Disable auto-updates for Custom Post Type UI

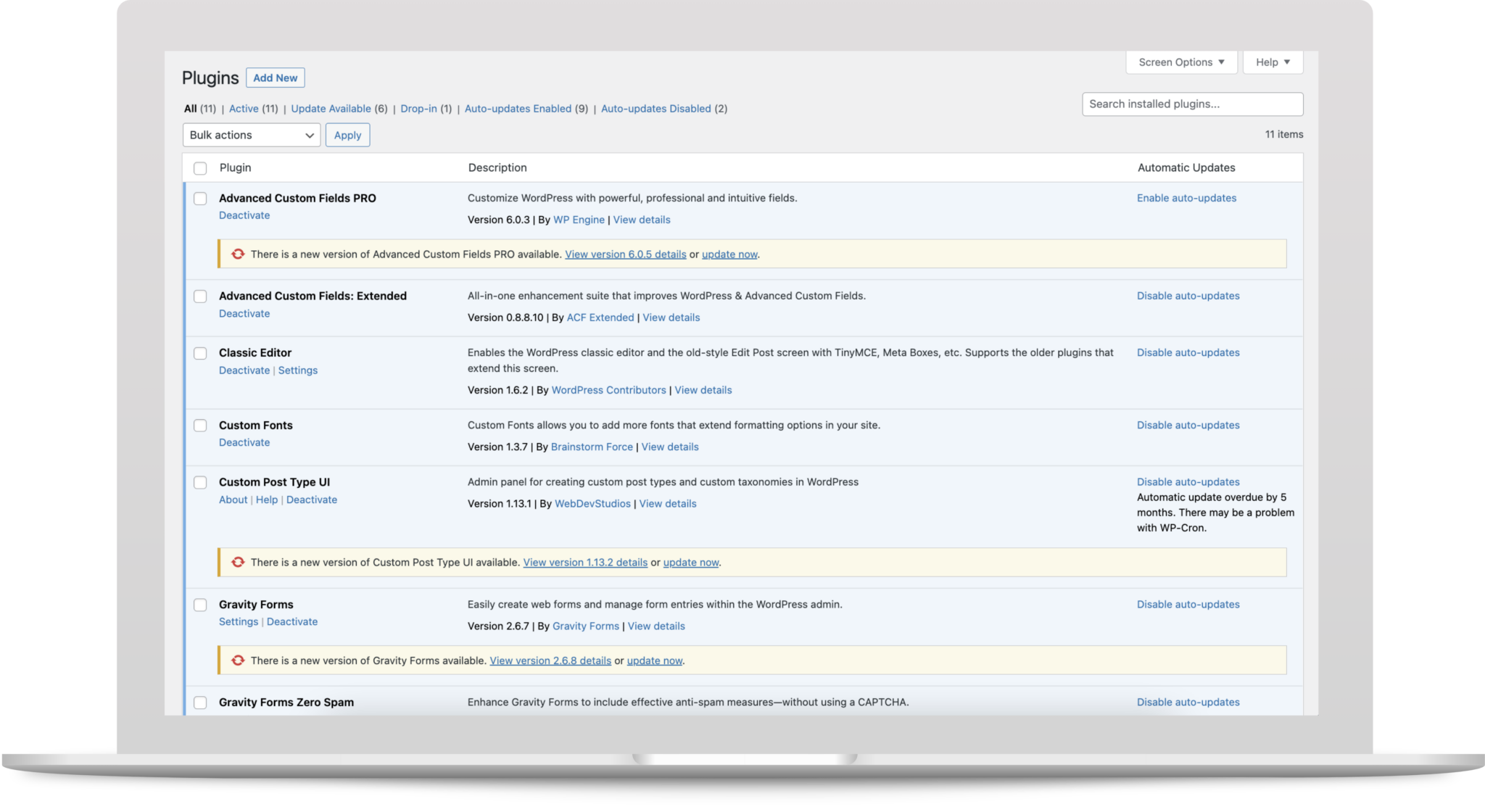coord(1188,481)
